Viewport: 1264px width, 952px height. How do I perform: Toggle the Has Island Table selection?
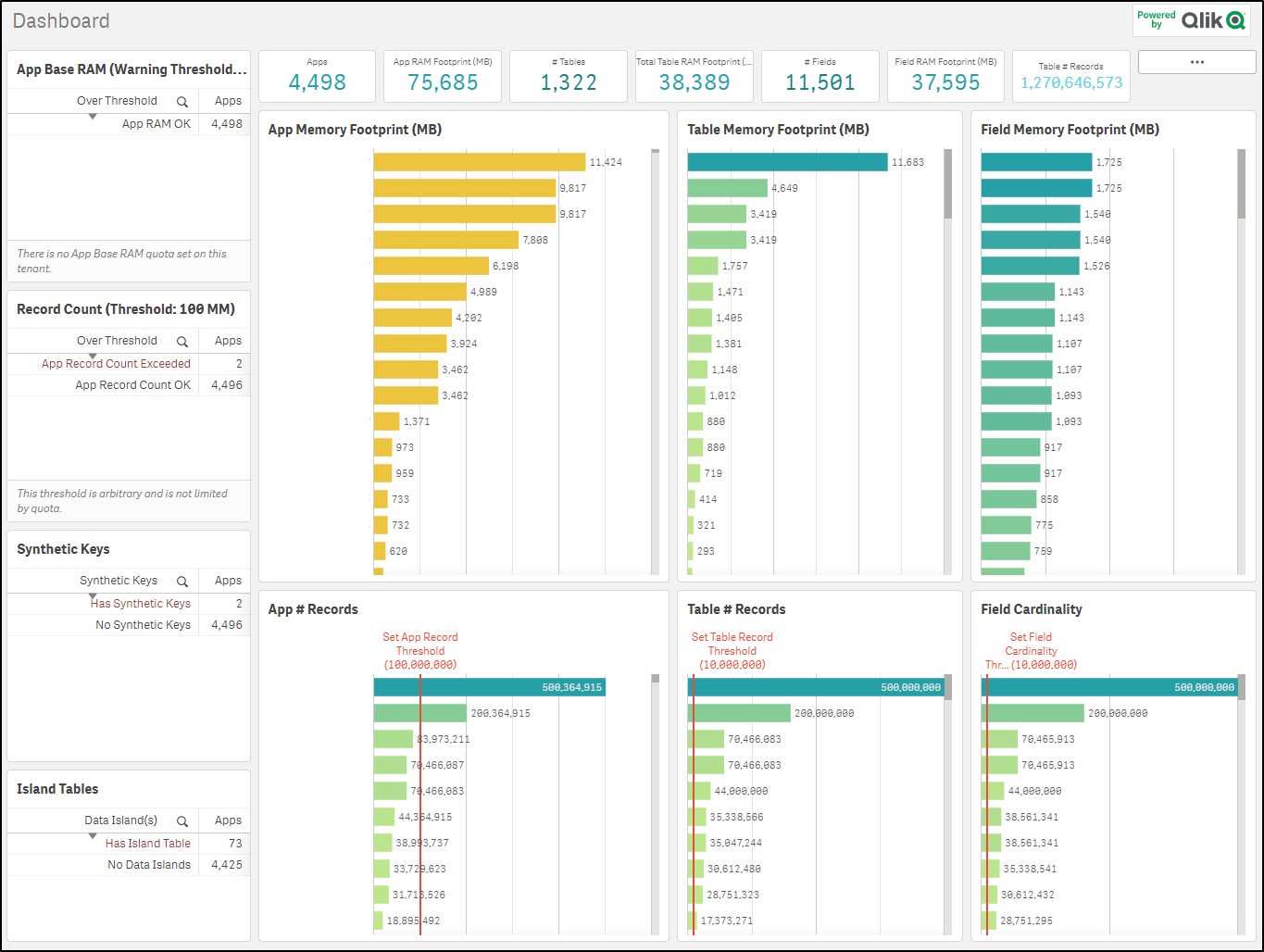tap(147, 843)
